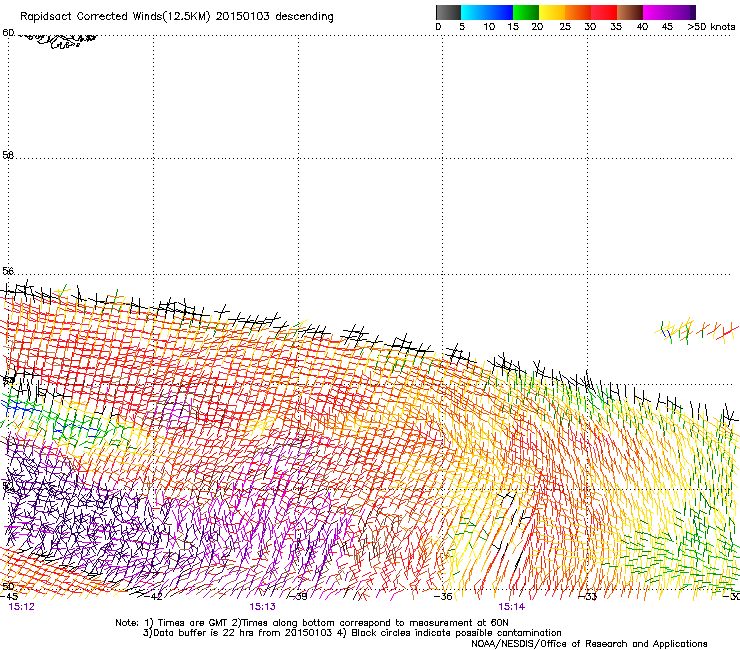Click the latitude label 50
This screenshot has height=650, width=740.
[8, 586]
